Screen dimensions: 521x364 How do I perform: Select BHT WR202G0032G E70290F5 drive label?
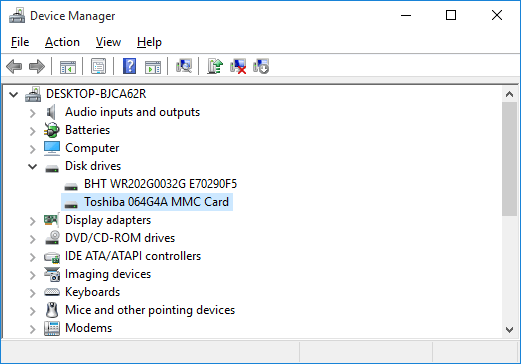point(160,184)
